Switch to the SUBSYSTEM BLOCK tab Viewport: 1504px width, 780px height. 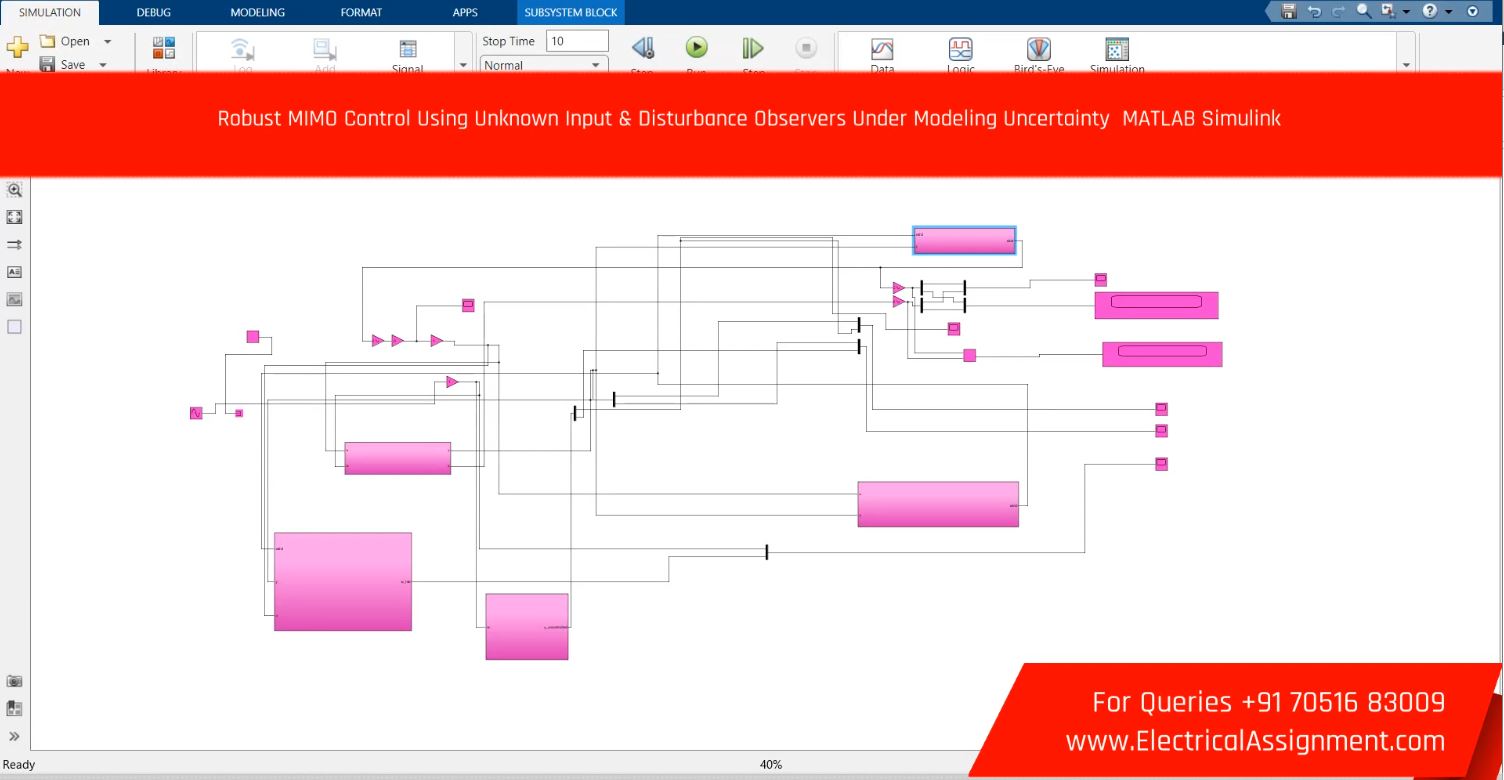click(x=571, y=13)
